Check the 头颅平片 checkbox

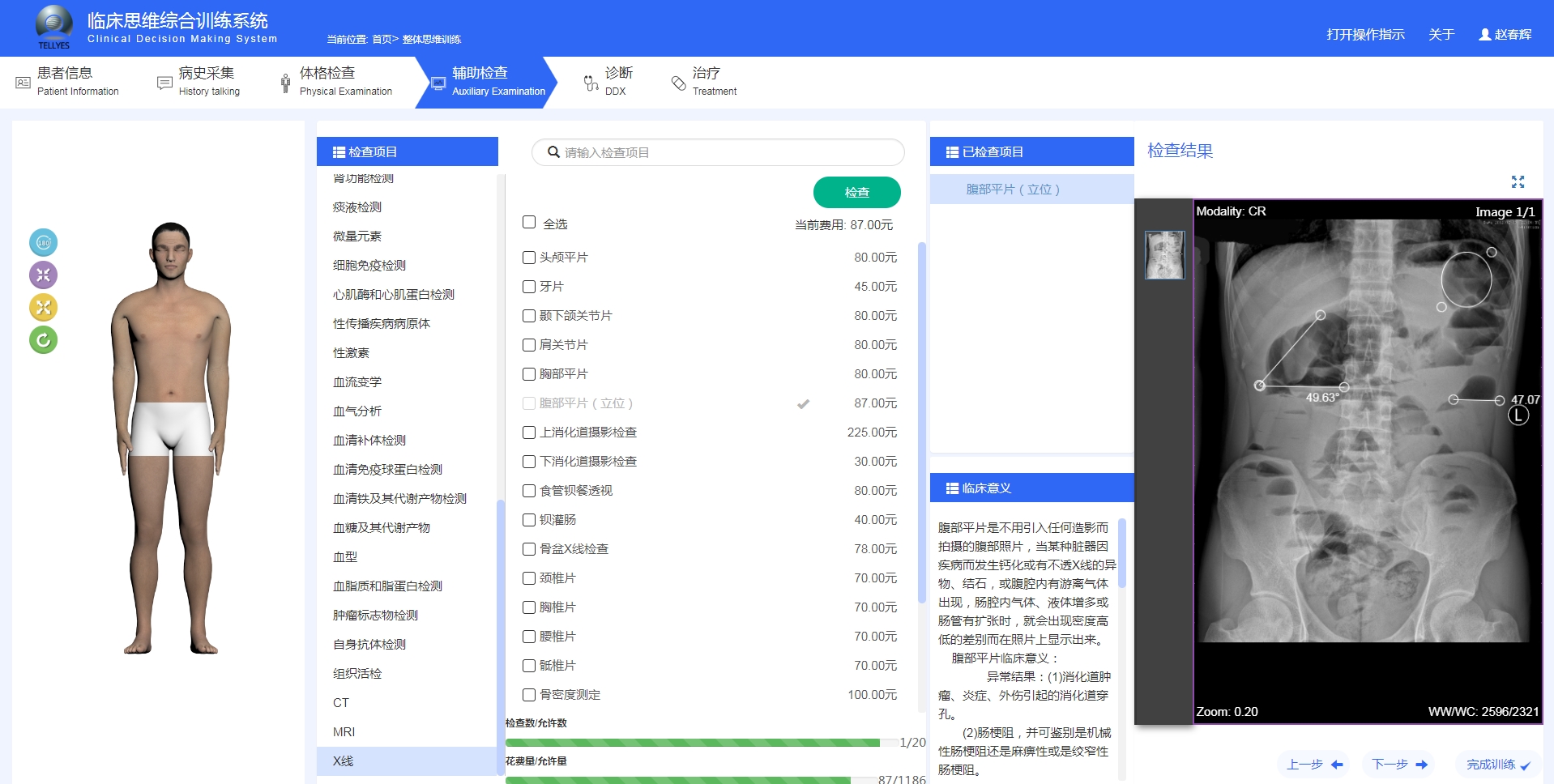point(529,258)
